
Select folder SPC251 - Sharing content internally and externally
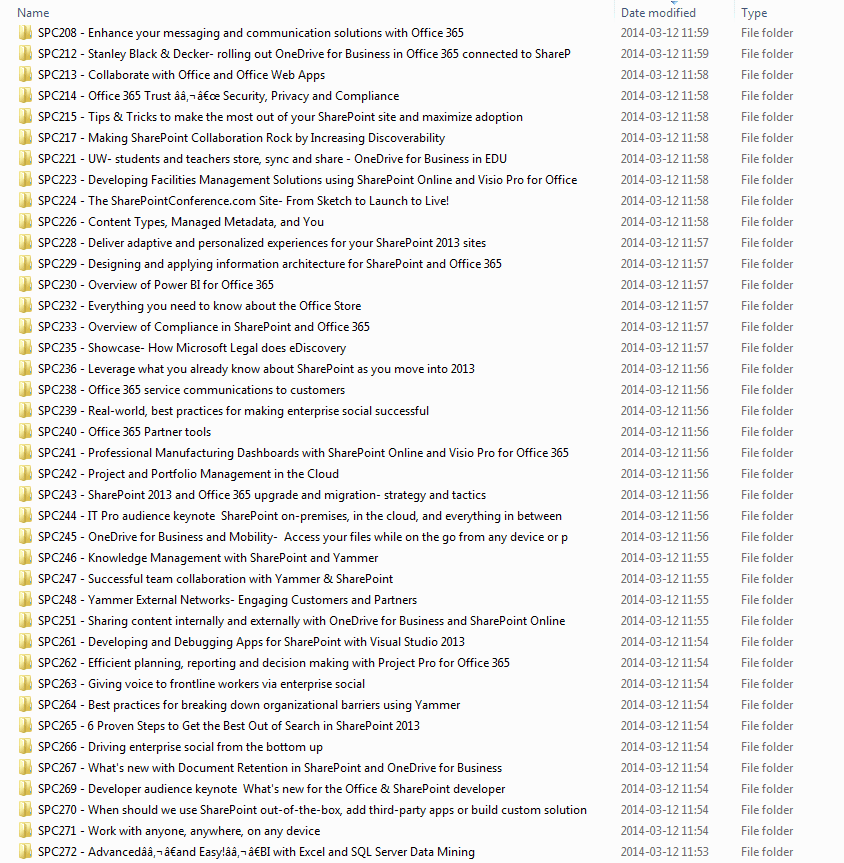[302, 621]
